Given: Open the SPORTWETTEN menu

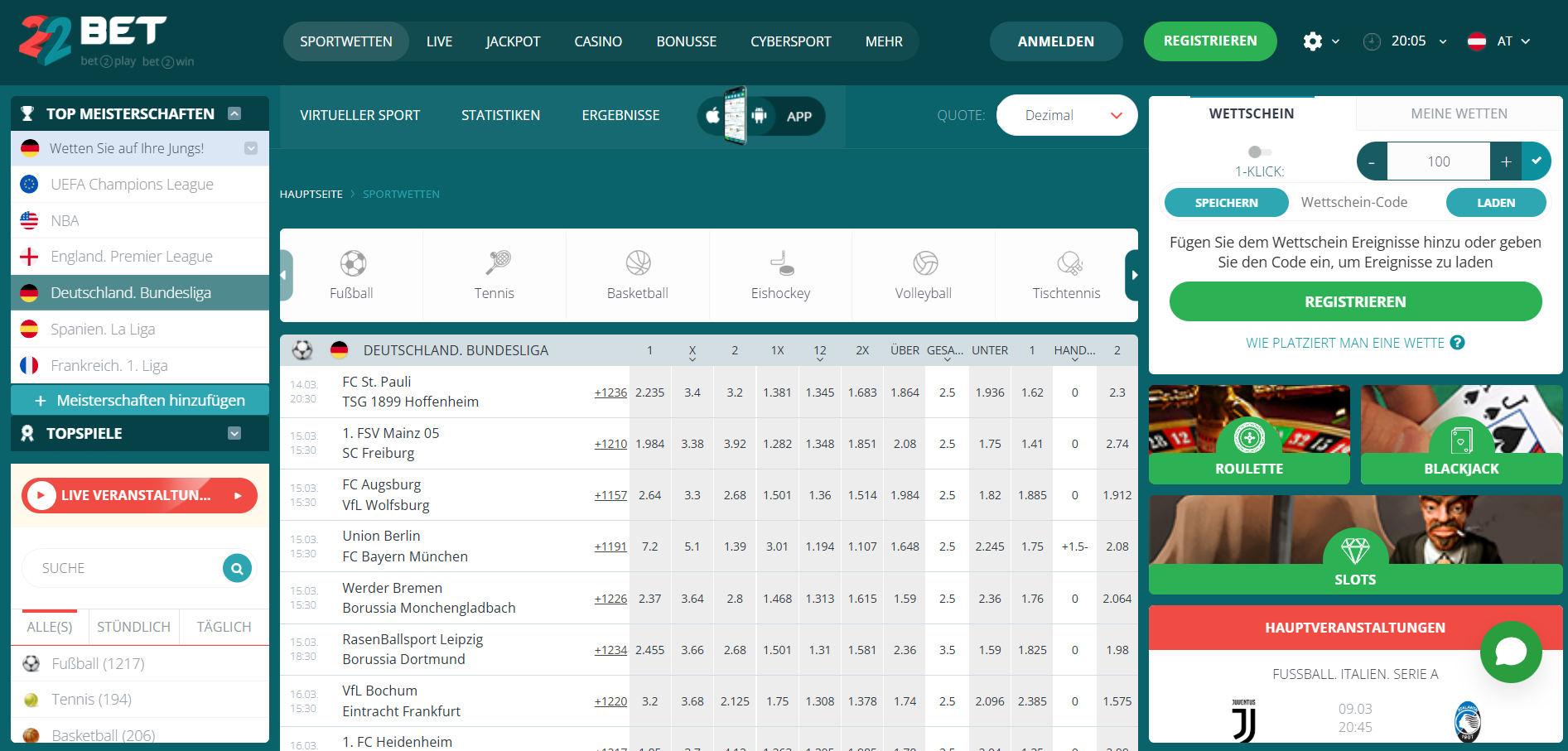Looking at the screenshot, I should tap(346, 41).
